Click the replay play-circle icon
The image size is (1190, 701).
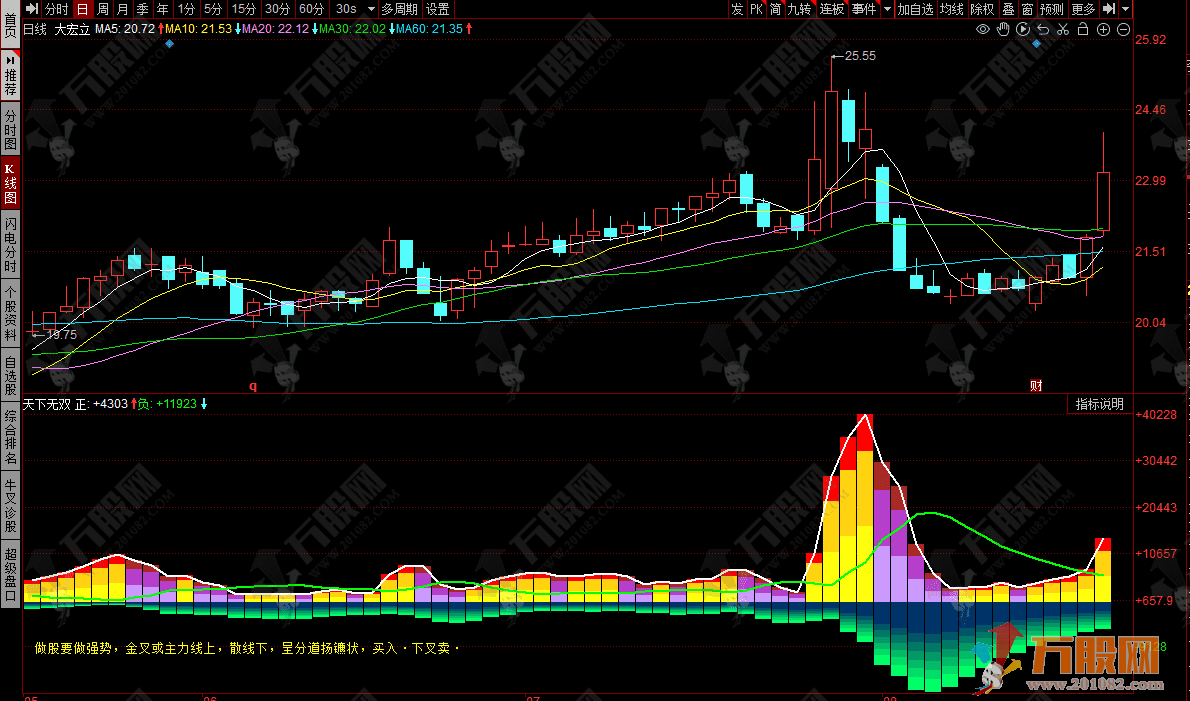[x=1023, y=29]
